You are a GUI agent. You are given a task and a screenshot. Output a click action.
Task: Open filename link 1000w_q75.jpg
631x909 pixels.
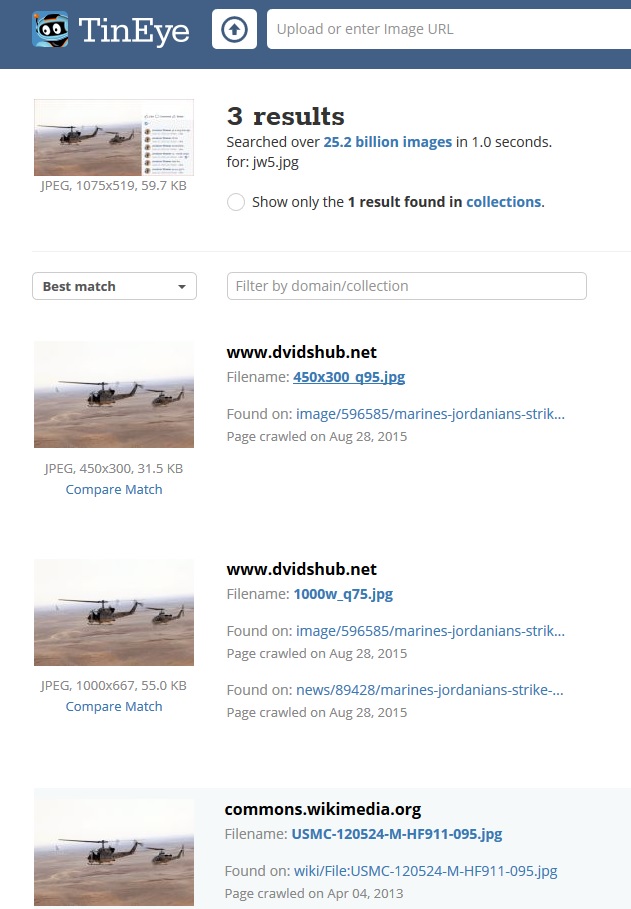tap(343, 594)
